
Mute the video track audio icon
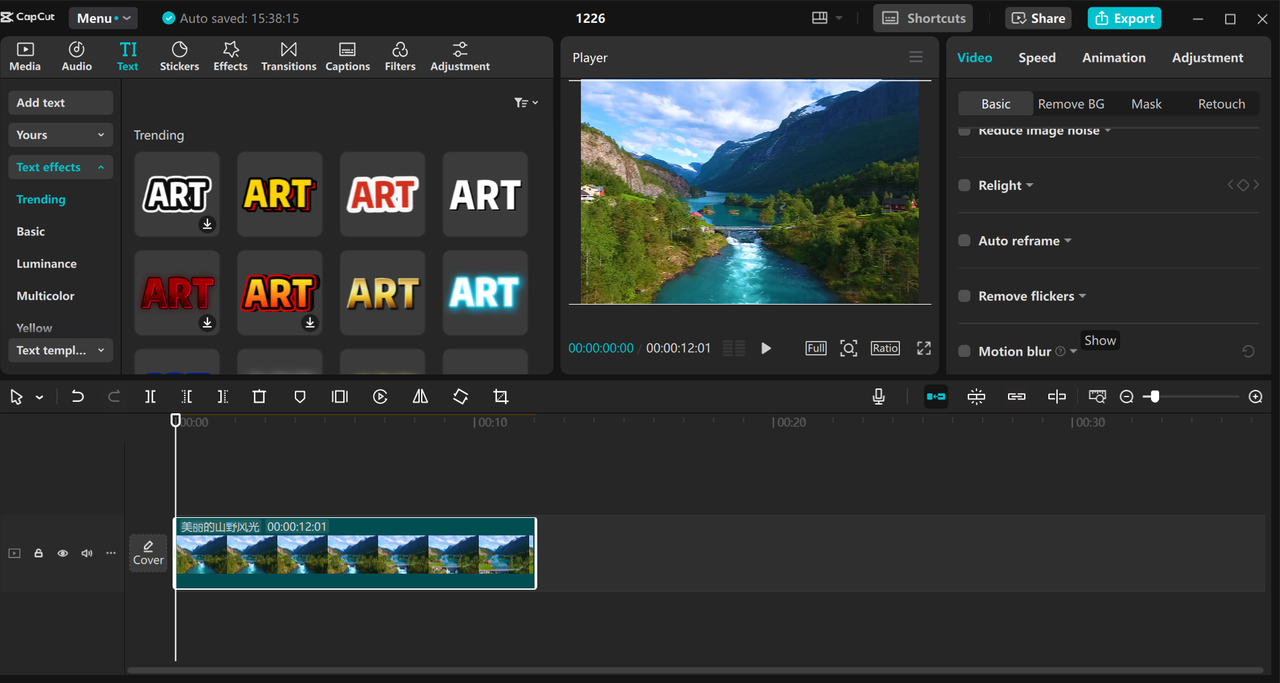[x=86, y=553]
